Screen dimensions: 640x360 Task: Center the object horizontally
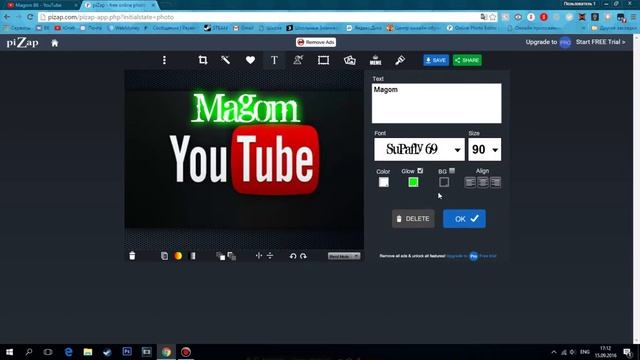(258, 256)
